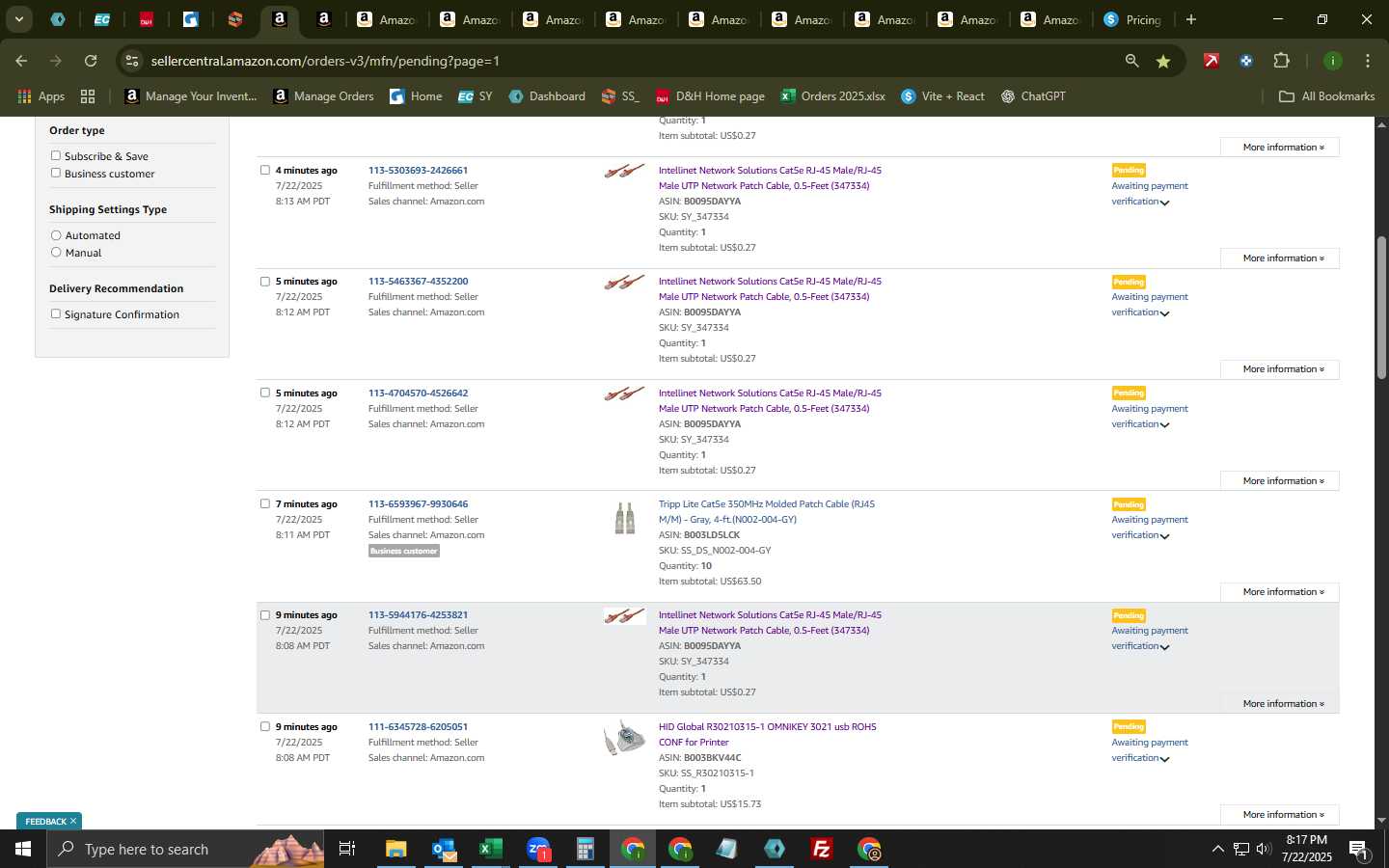Open tab search dropdown arrow
Screen dimensions: 1389x868
click(18, 19)
